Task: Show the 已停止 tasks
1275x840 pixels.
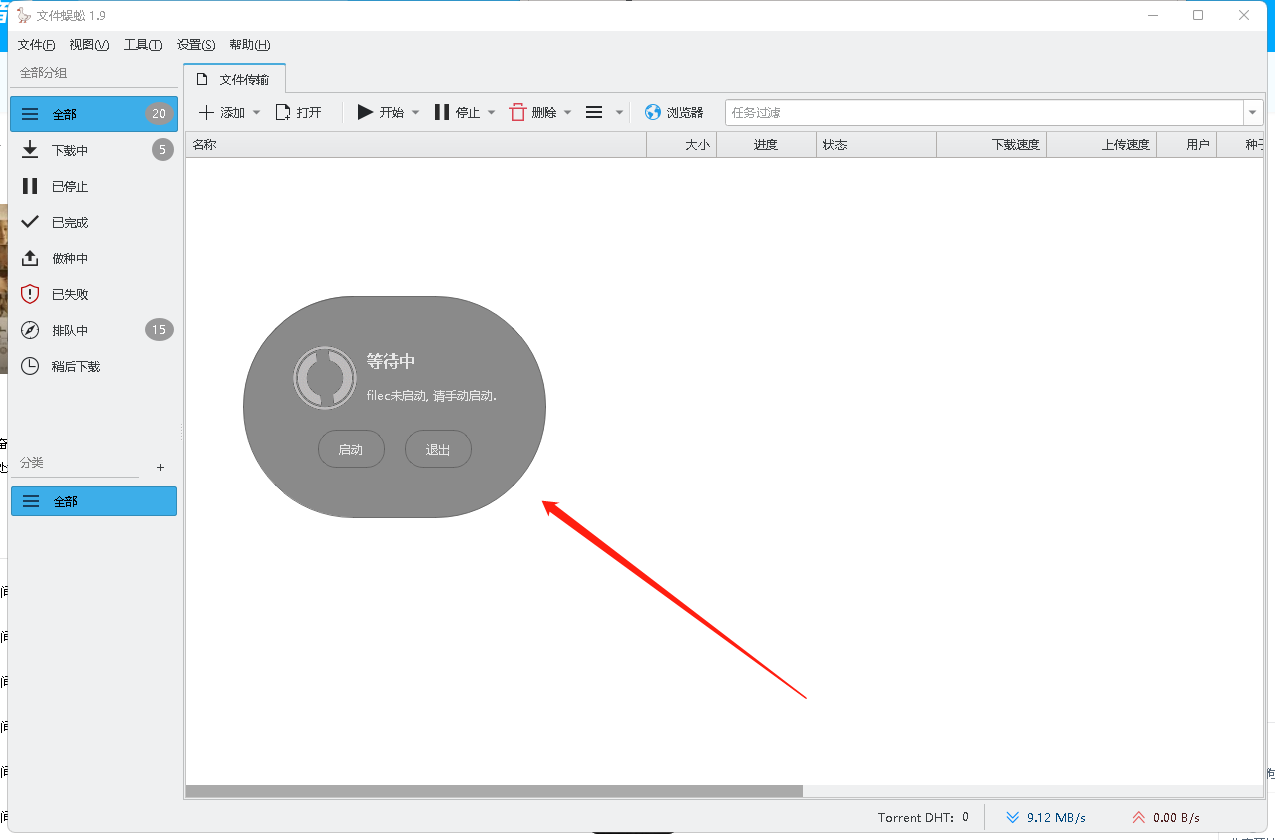Action: 94,186
